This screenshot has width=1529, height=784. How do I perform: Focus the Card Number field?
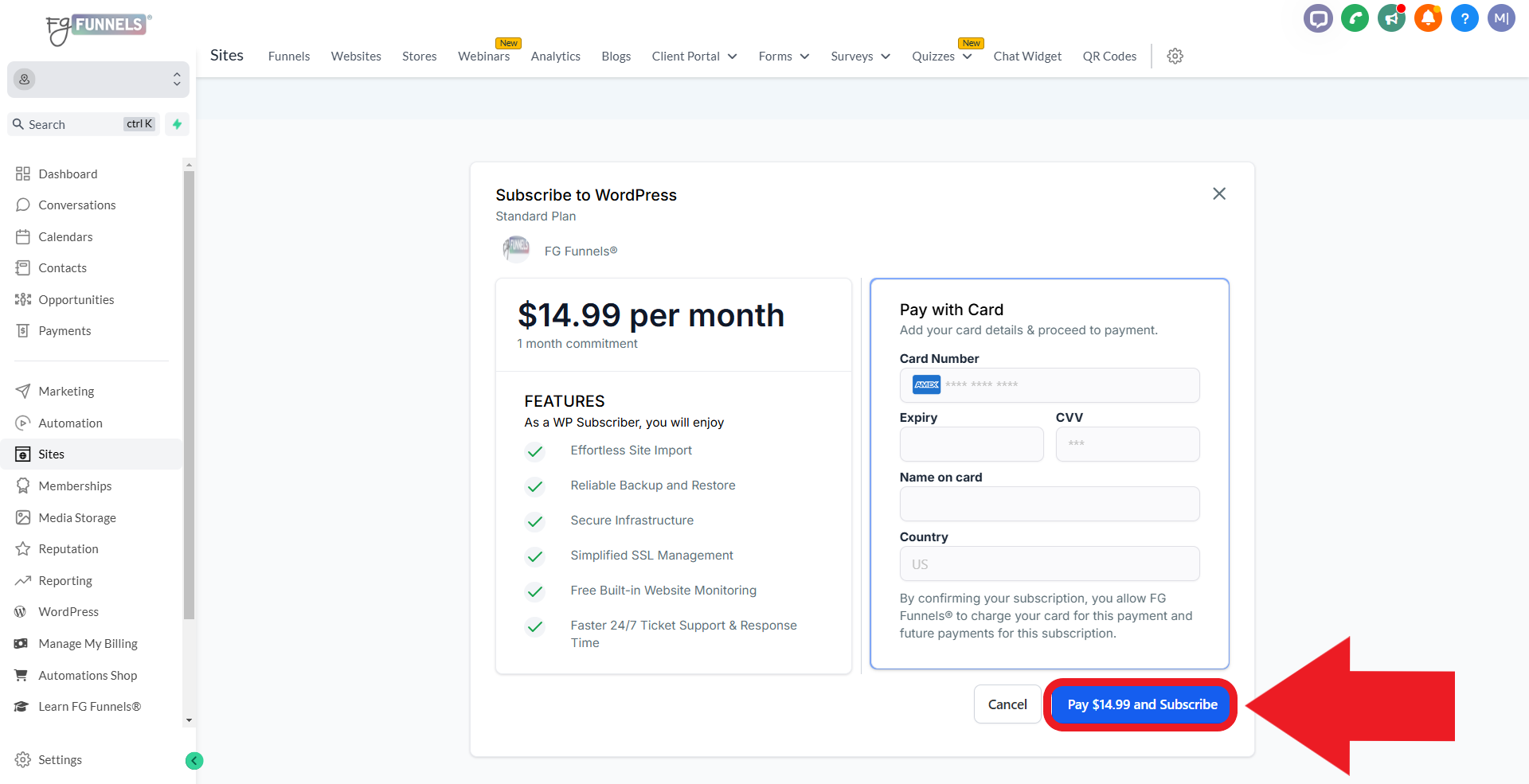click(x=1050, y=385)
